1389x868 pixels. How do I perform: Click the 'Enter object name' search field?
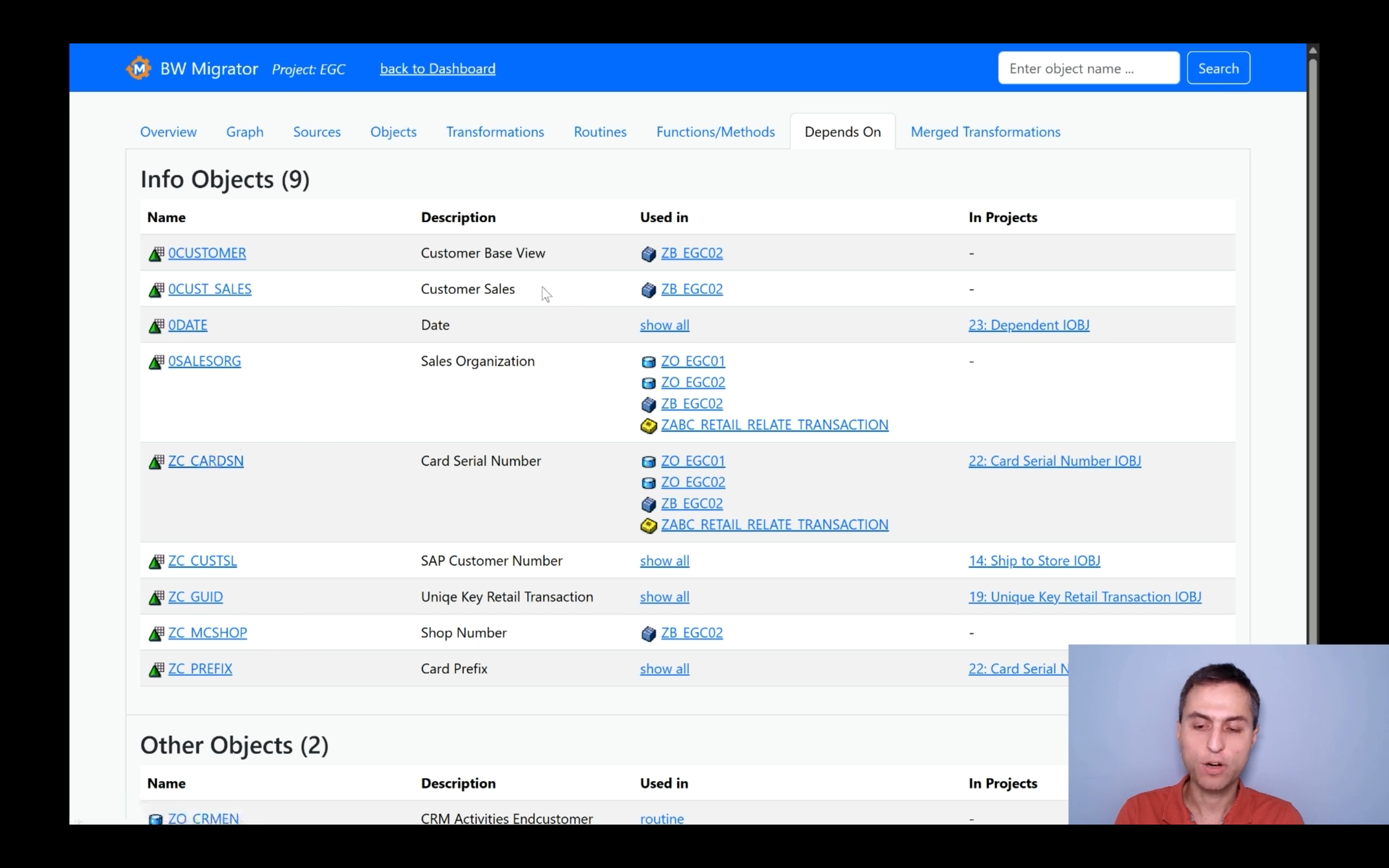pos(1088,68)
